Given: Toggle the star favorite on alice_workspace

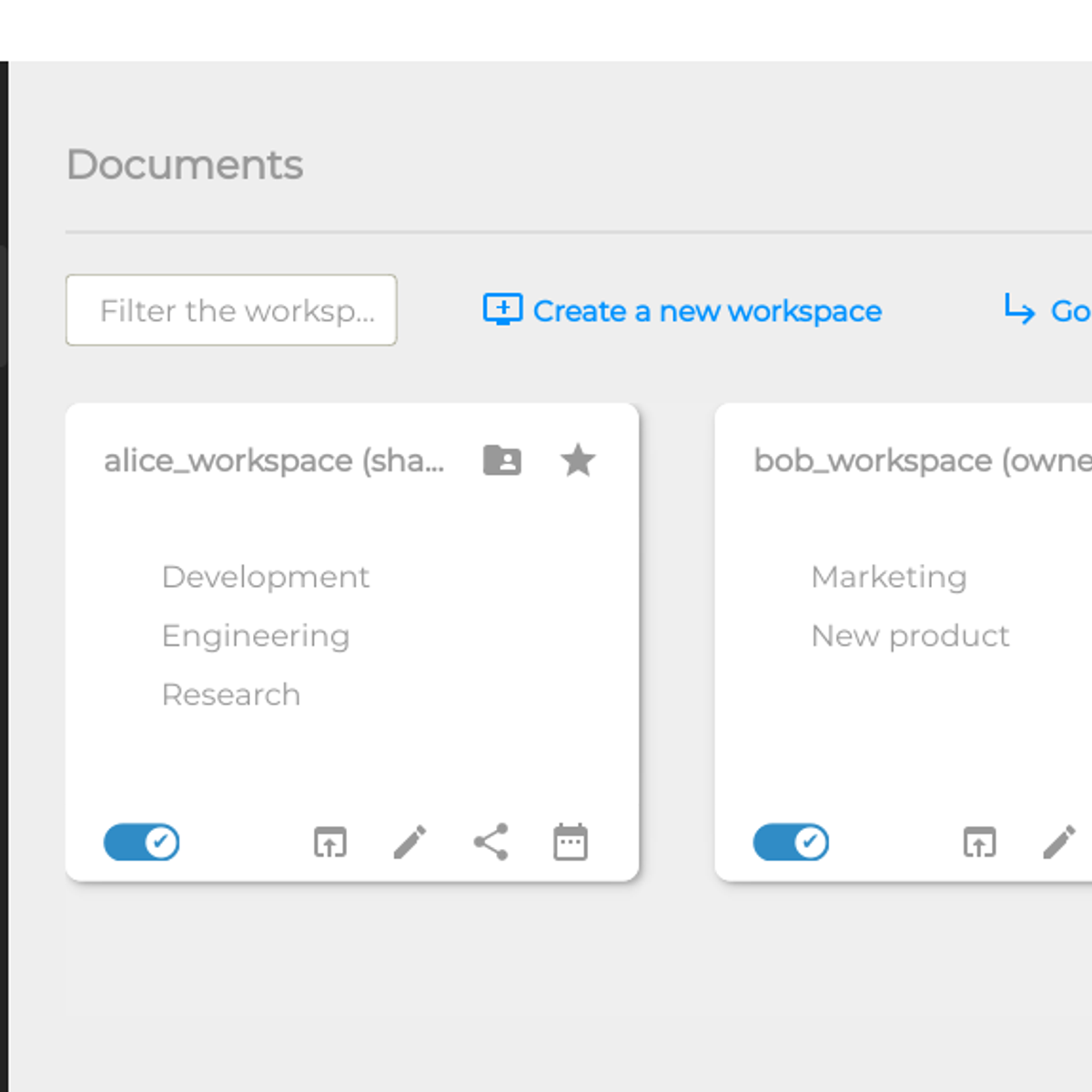Looking at the screenshot, I should click(x=579, y=460).
